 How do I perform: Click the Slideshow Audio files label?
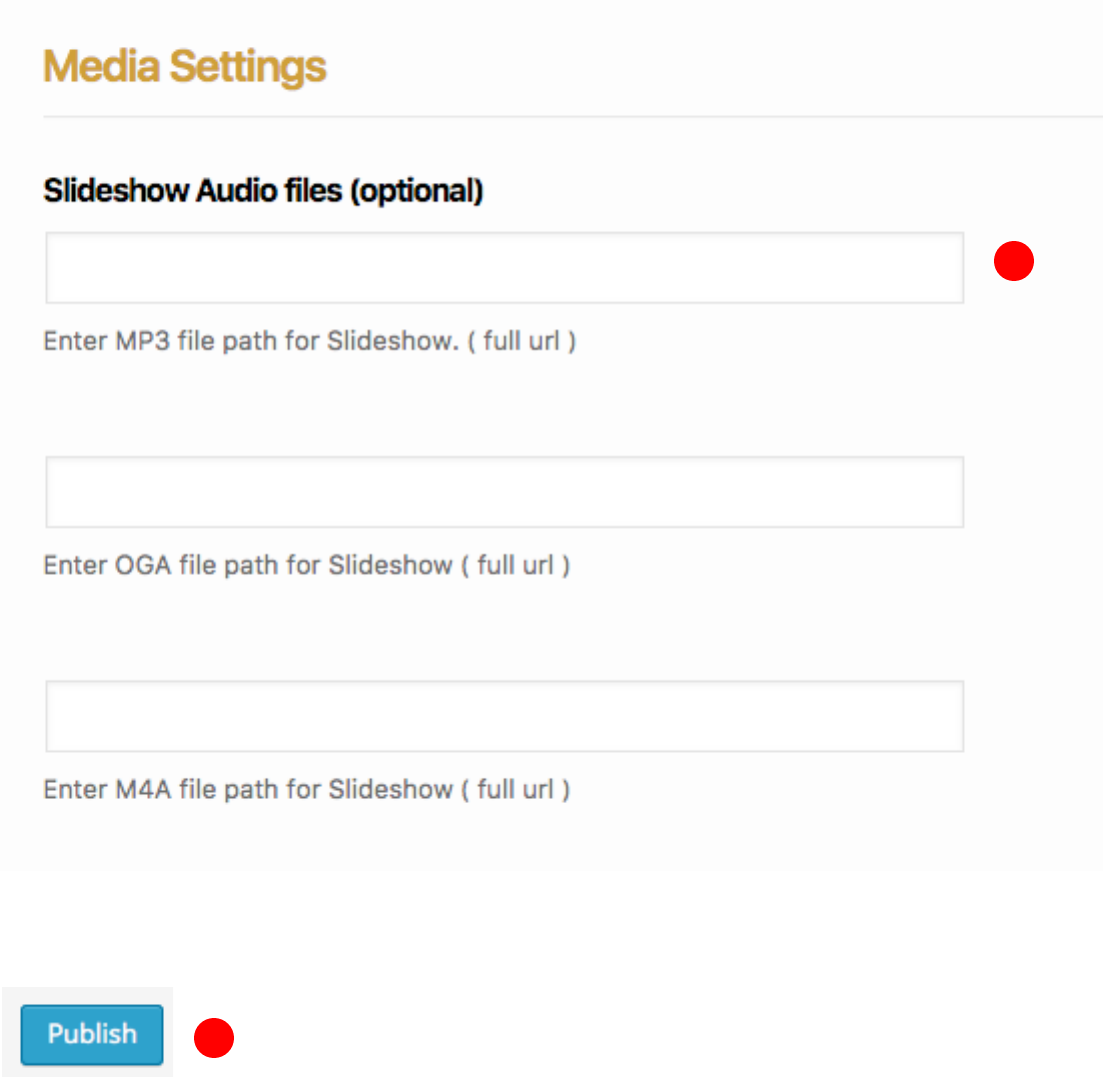coord(263,191)
